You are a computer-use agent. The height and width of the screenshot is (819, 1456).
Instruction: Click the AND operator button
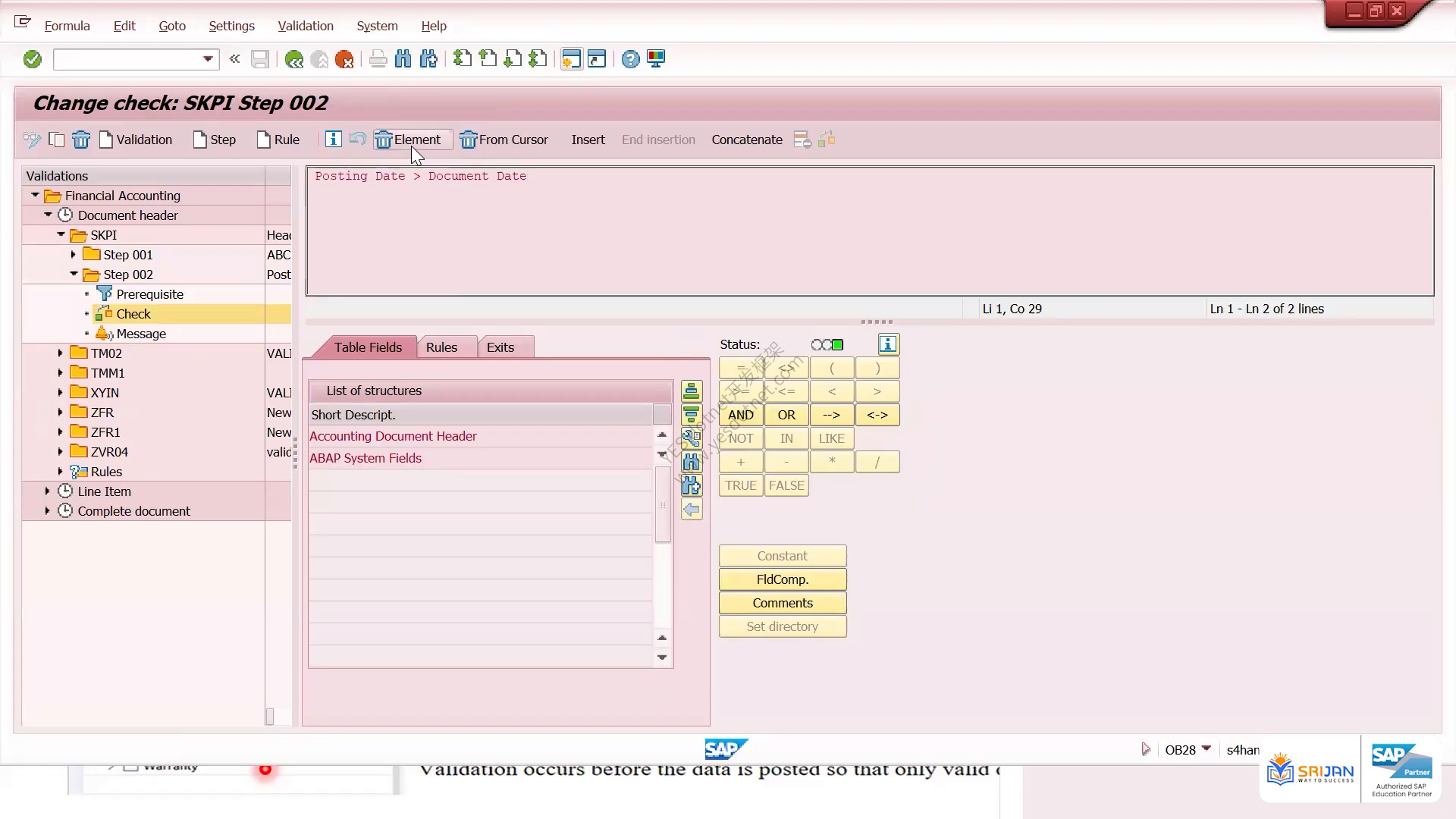tap(741, 415)
